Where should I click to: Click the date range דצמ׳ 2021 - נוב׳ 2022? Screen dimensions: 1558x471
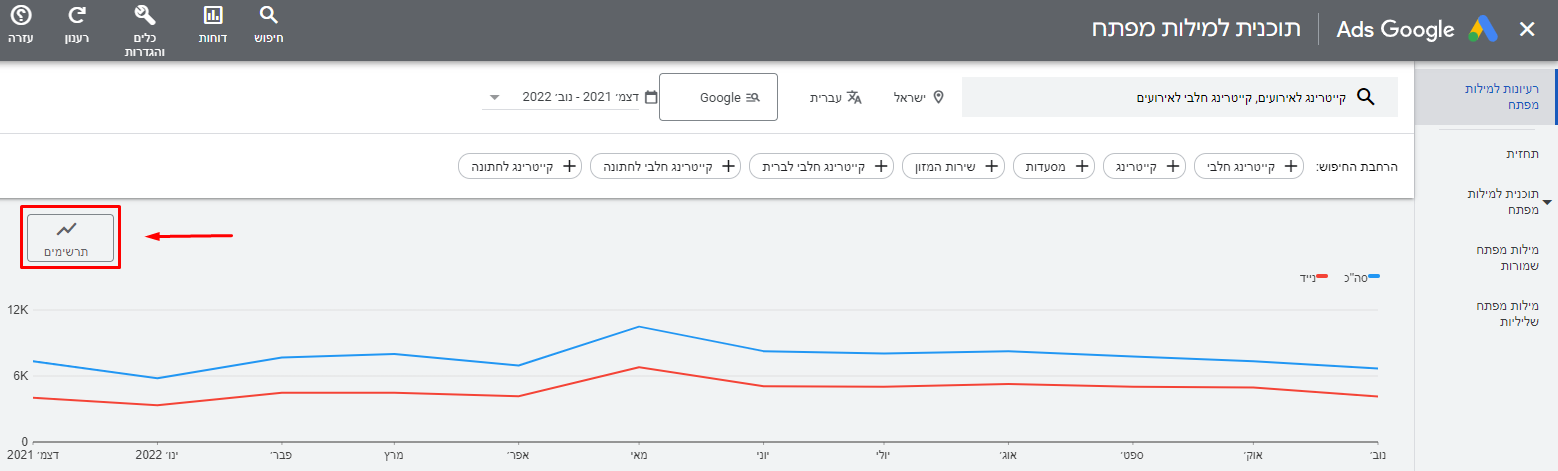tap(580, 97)
